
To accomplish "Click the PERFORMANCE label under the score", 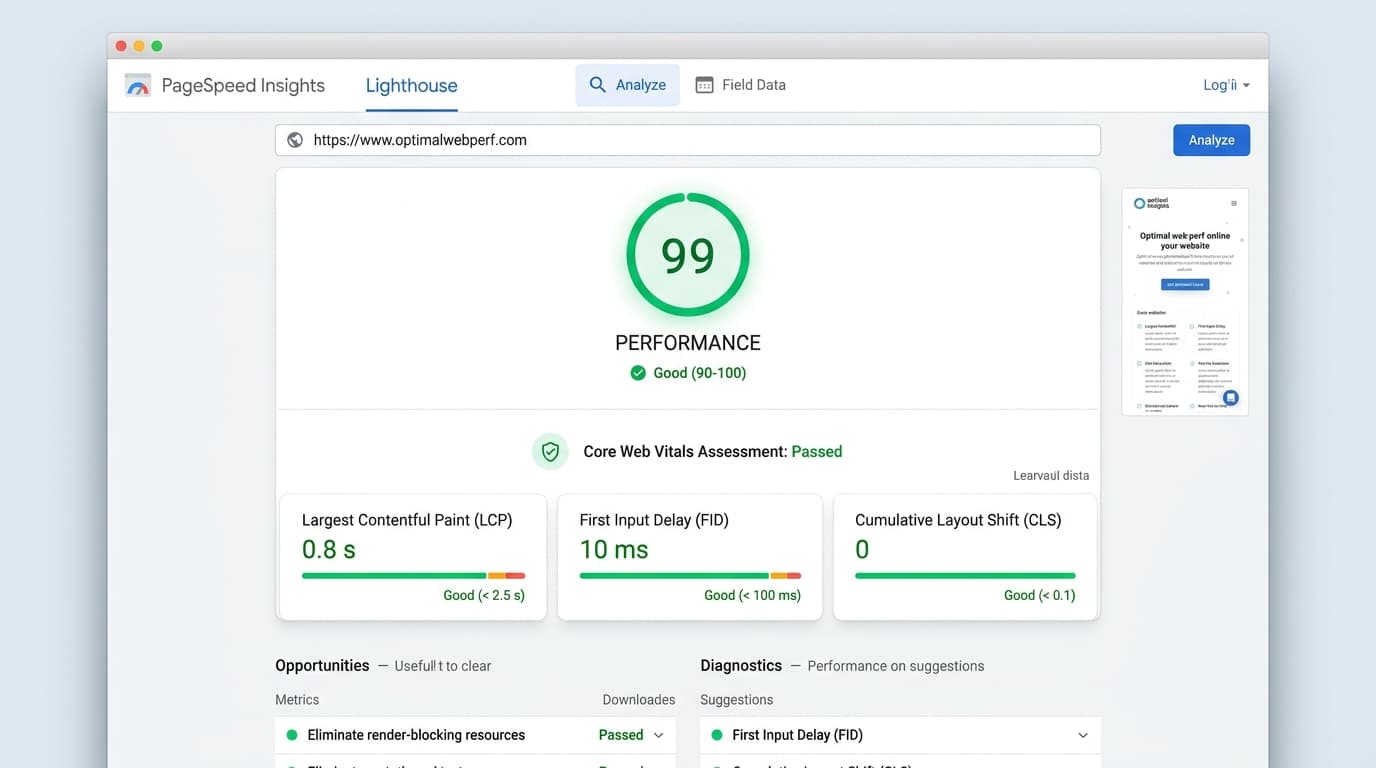I will point(688,343).
